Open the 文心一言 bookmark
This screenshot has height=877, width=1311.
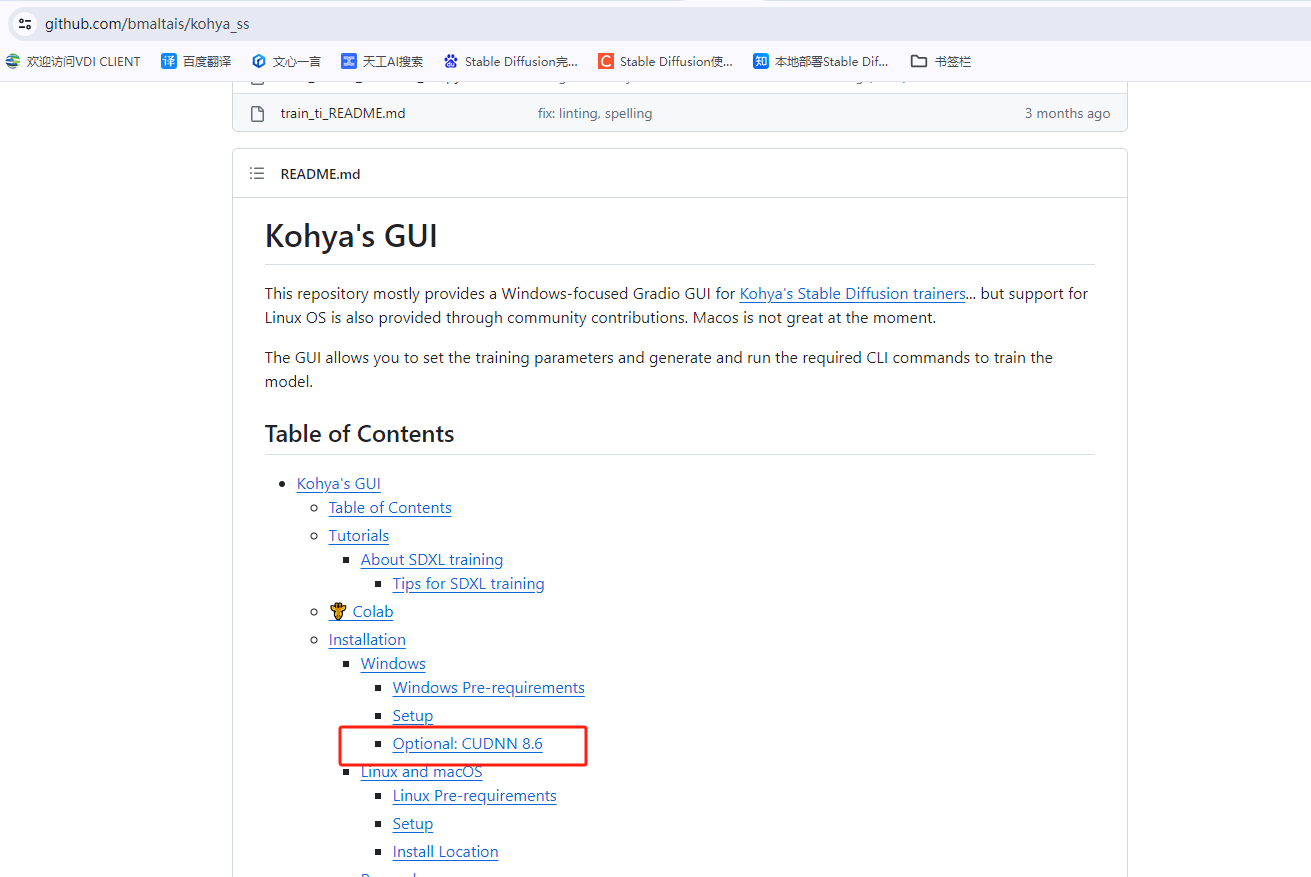(x=286, y=61)
